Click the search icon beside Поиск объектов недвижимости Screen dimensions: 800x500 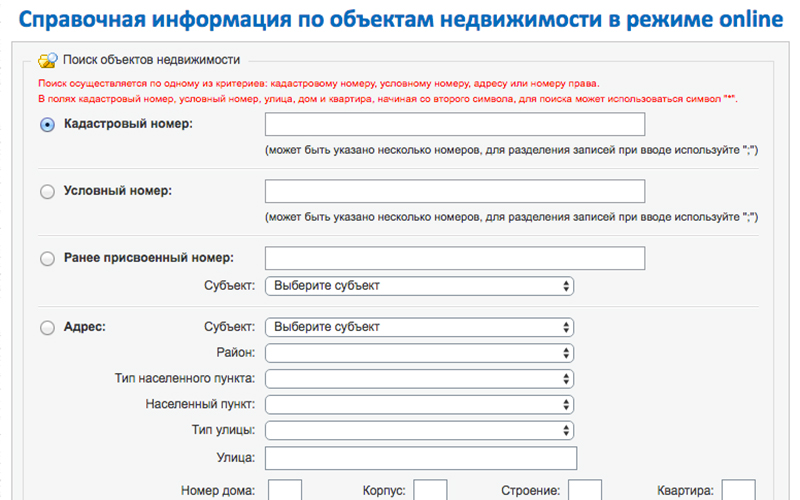click(47, 60)
